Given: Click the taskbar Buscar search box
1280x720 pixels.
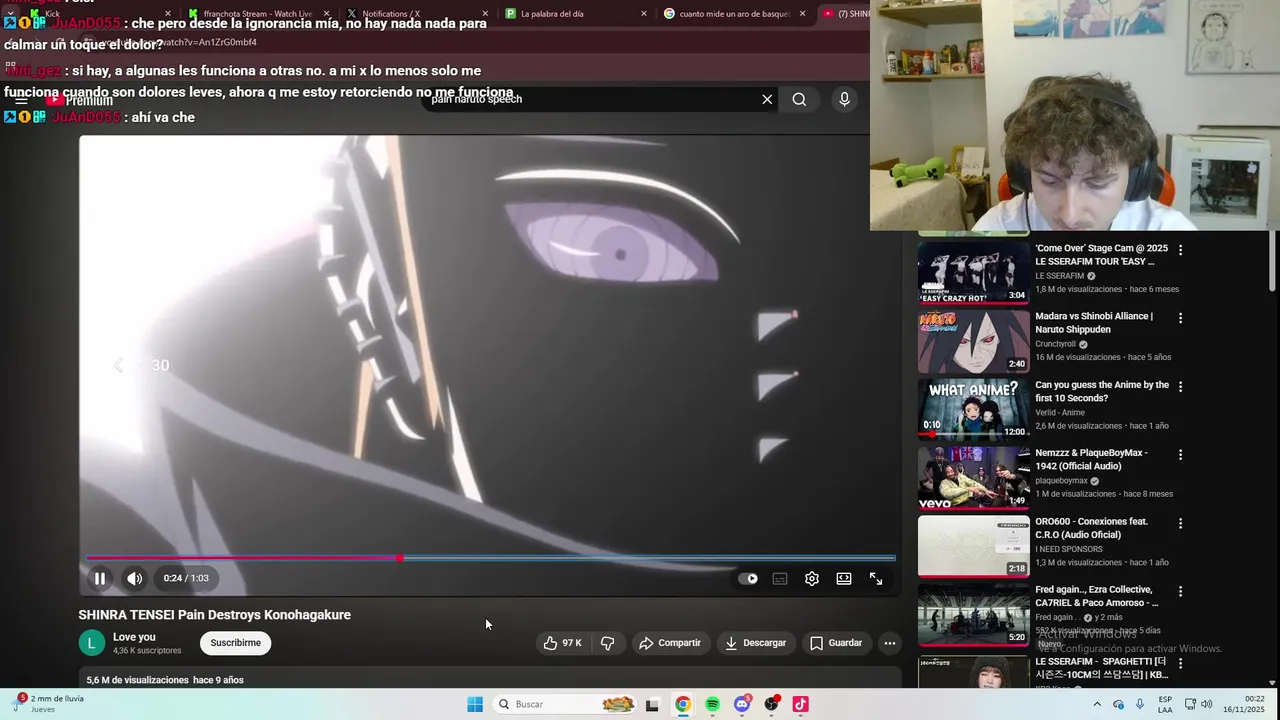Looking at the screenshot, I should [x=566, y=704].
